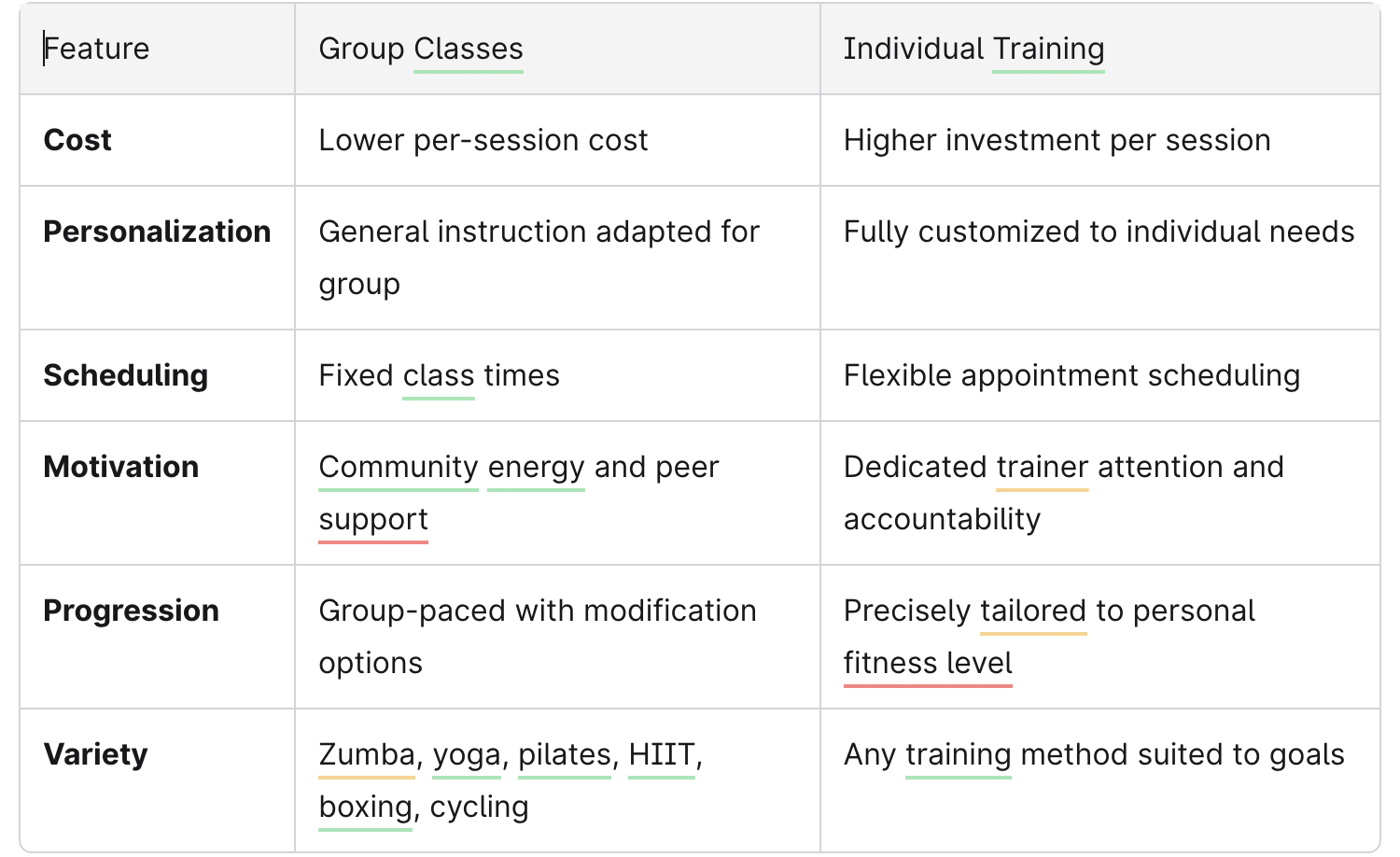Click the 'Lower per-session cost' cell
Image resolution: width=1400 pixels, height=857 pixels.
pos(483,140)
